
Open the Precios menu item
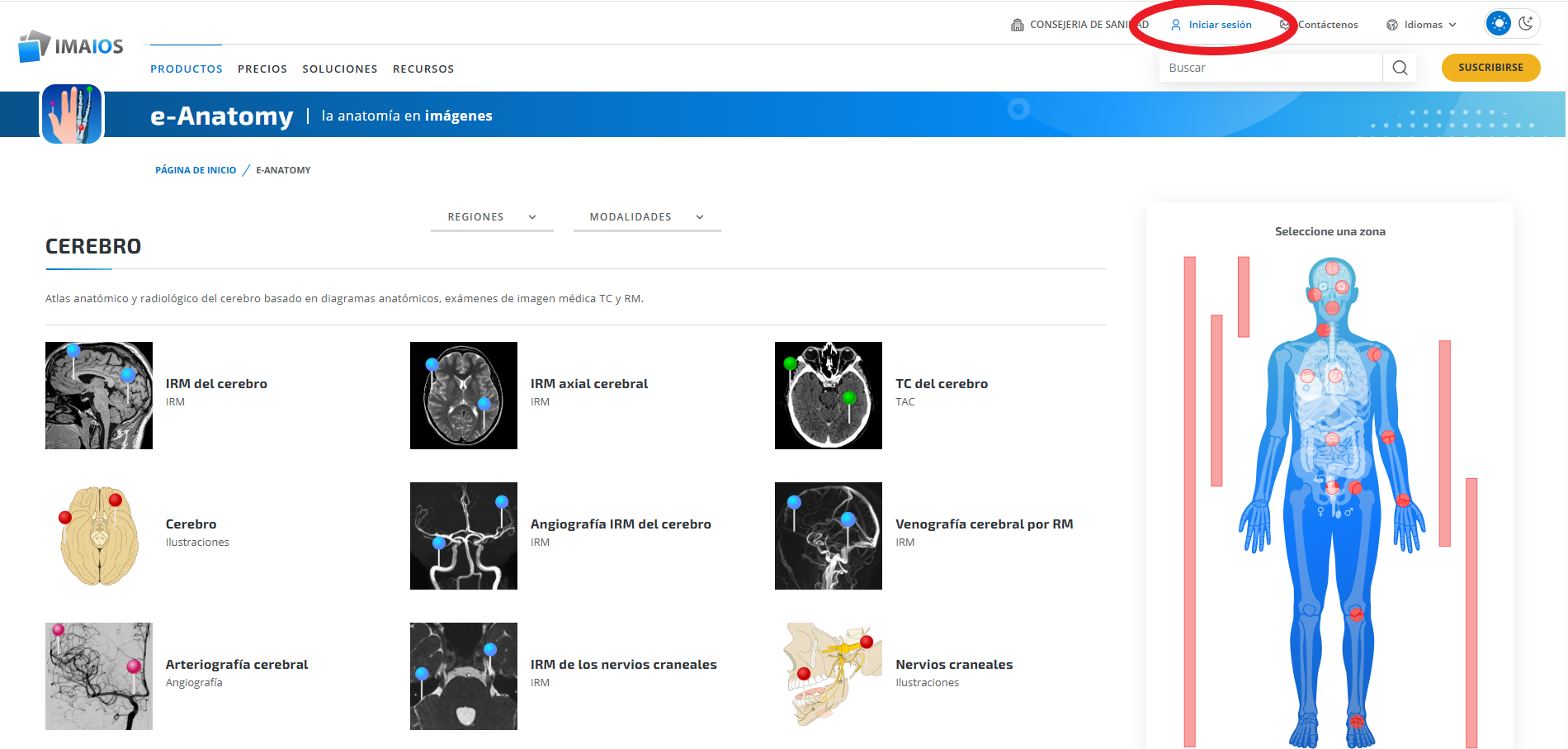(262, 69)
